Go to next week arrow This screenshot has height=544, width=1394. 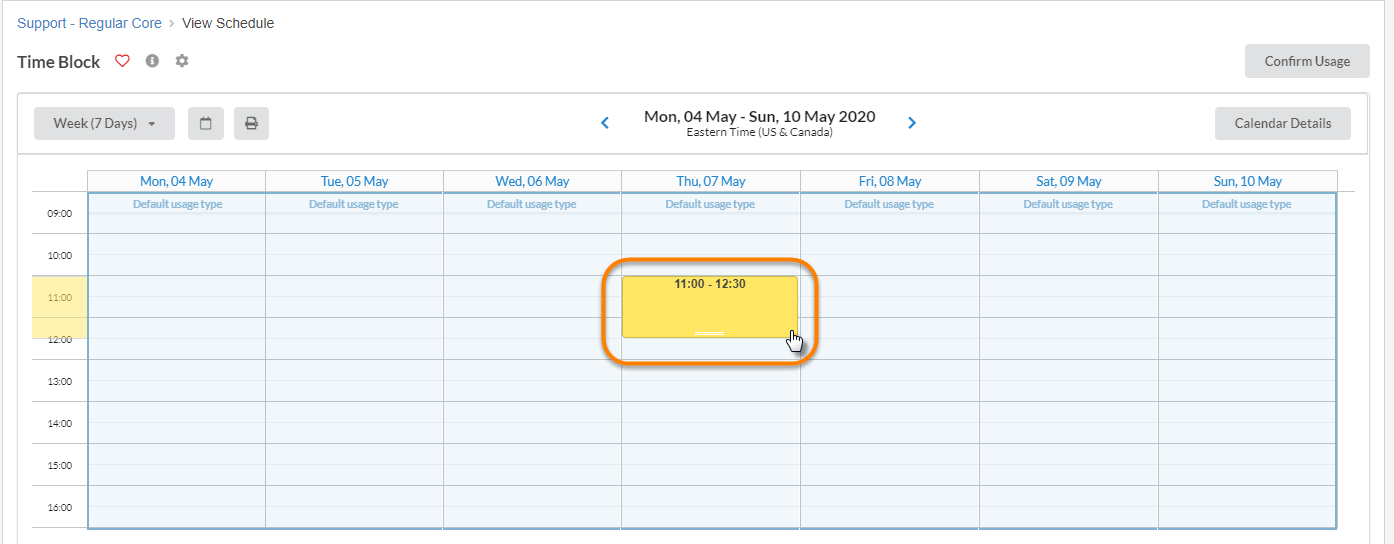(912, 123)
